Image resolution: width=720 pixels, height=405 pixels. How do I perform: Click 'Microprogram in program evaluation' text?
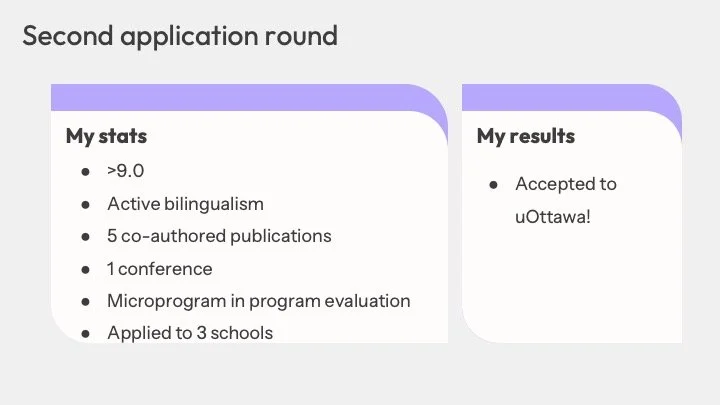(x=259, y=301)
